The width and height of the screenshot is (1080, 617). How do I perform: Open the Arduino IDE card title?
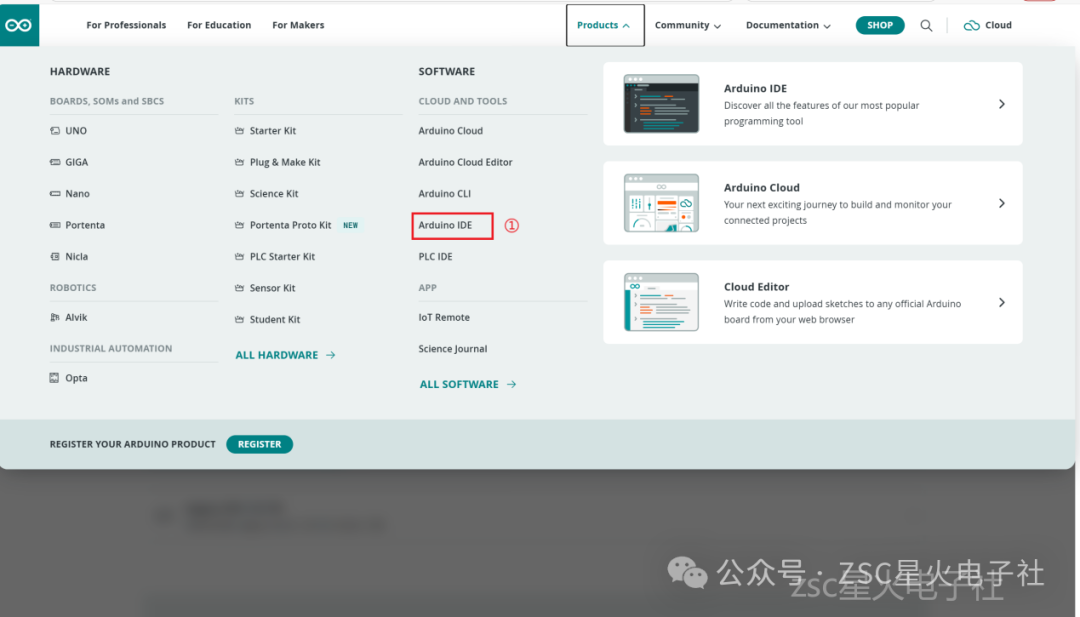coord(755,88)
